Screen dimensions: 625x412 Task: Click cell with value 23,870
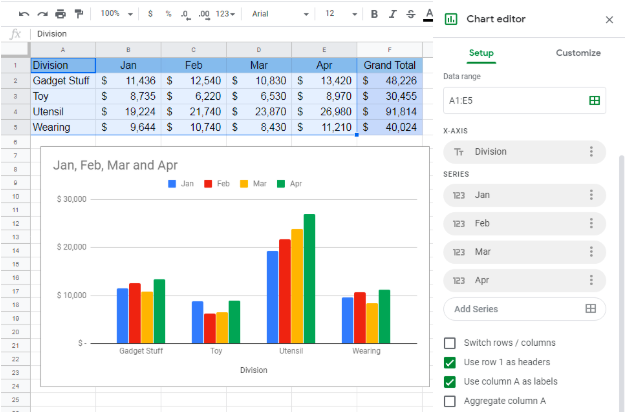(x=259, y=112)
